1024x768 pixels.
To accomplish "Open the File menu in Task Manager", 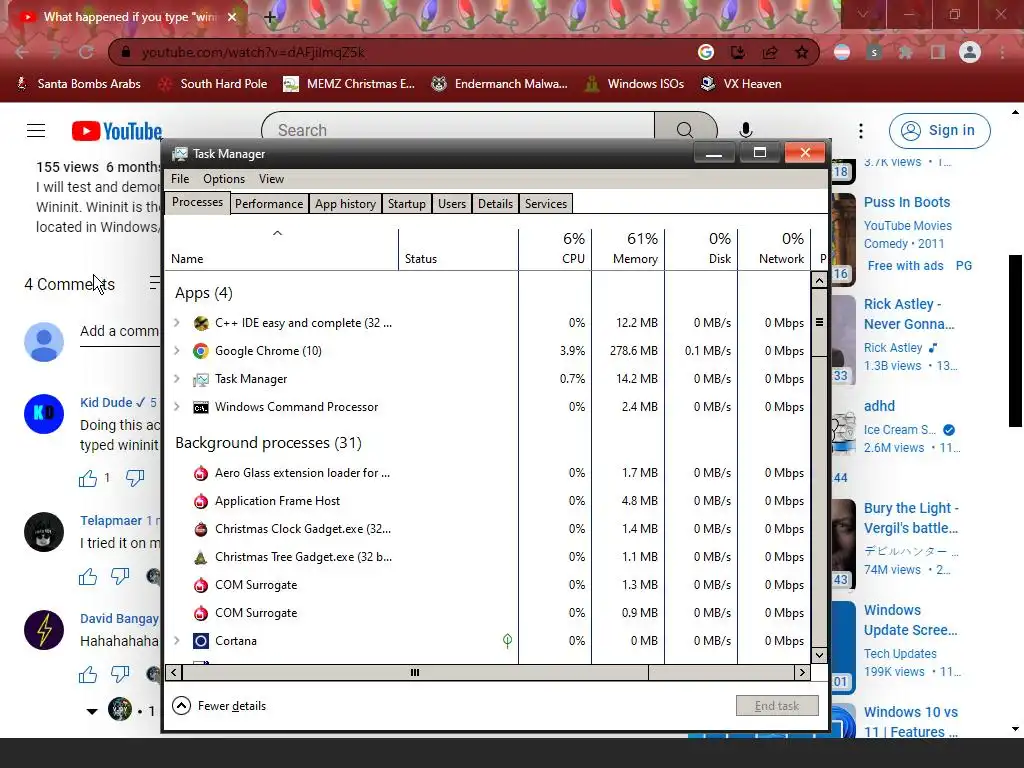I will 180,179.
